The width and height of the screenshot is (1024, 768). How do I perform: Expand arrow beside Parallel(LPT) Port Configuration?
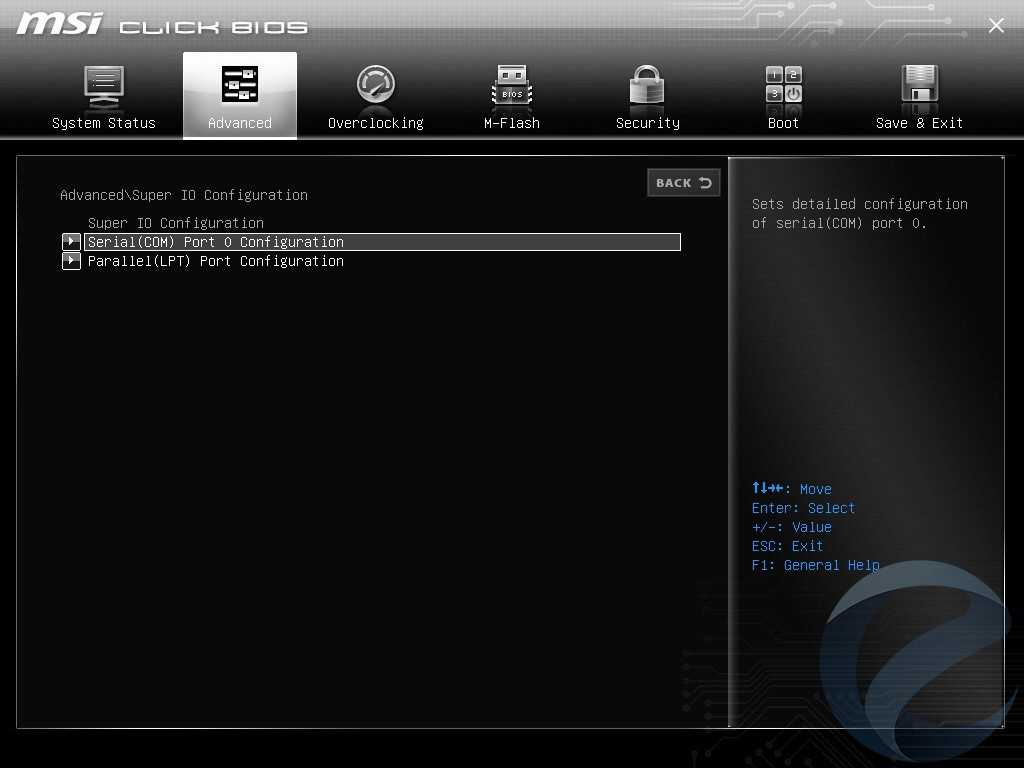coord(71,261)
